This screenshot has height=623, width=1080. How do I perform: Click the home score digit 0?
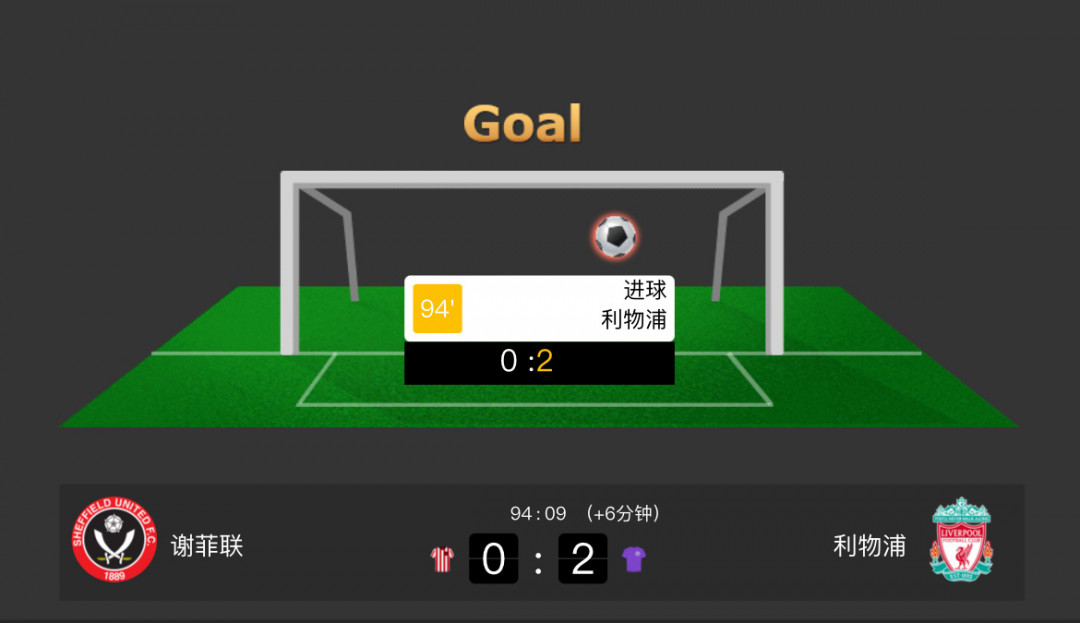[493, 558]
